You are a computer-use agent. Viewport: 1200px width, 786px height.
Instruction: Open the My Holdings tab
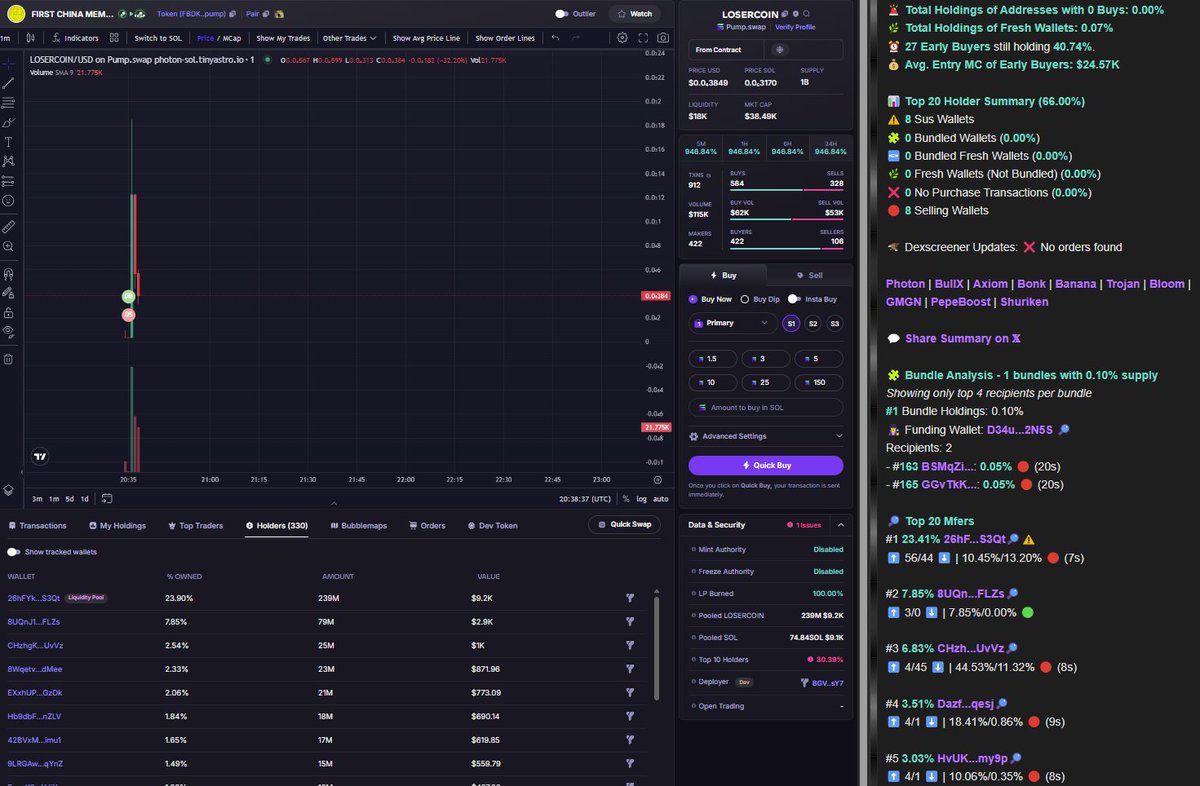pos(117,525)
